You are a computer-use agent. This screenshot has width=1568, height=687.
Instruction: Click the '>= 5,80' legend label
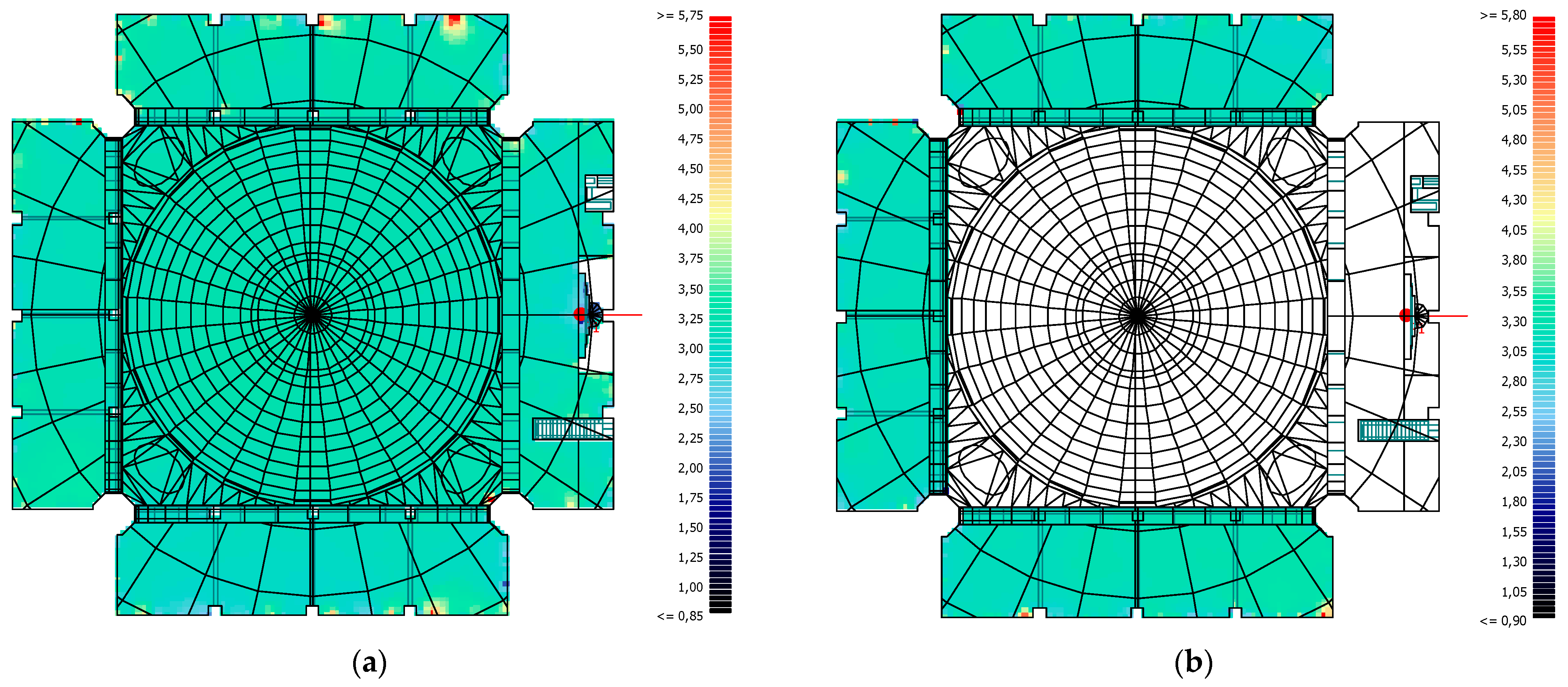click(x=1503, y=16)
